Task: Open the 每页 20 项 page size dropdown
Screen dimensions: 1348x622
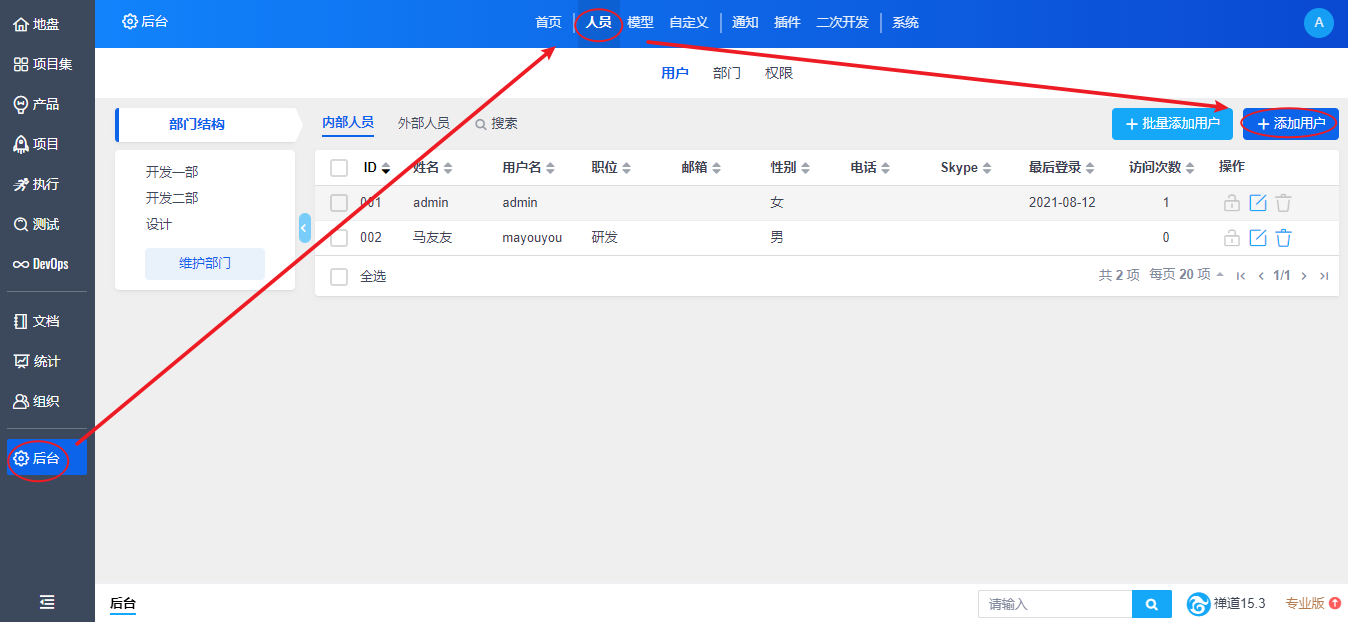Action: point(1186,275)
